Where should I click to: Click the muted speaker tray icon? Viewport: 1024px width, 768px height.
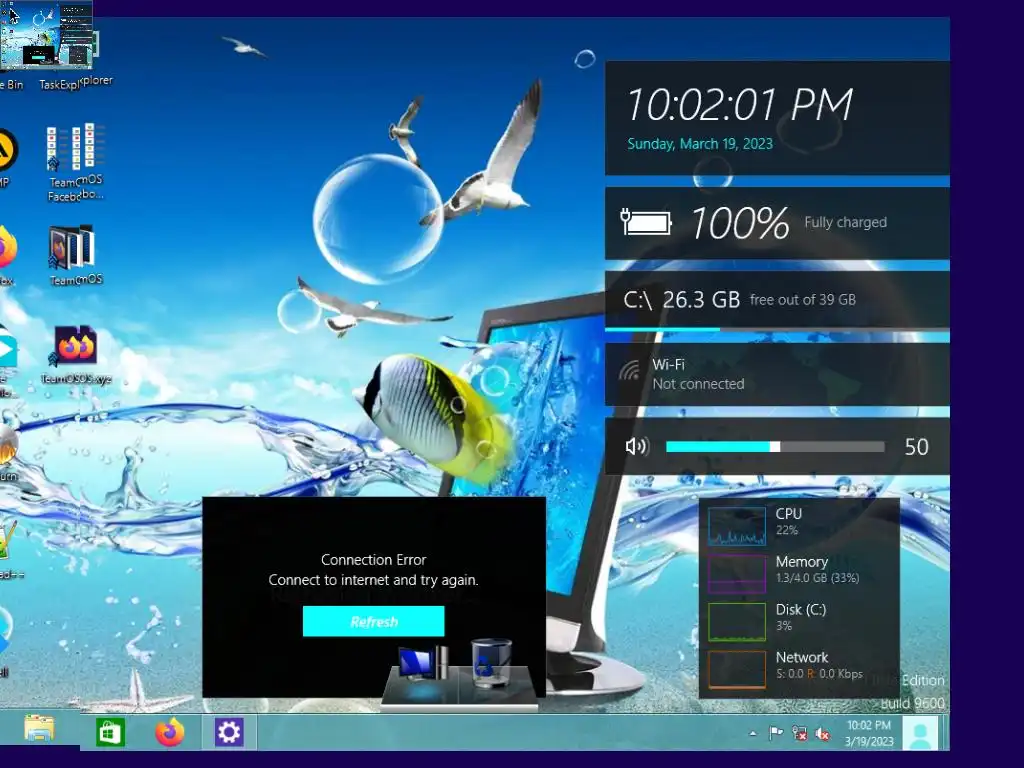pyautogui.click(x=823, y=734)
